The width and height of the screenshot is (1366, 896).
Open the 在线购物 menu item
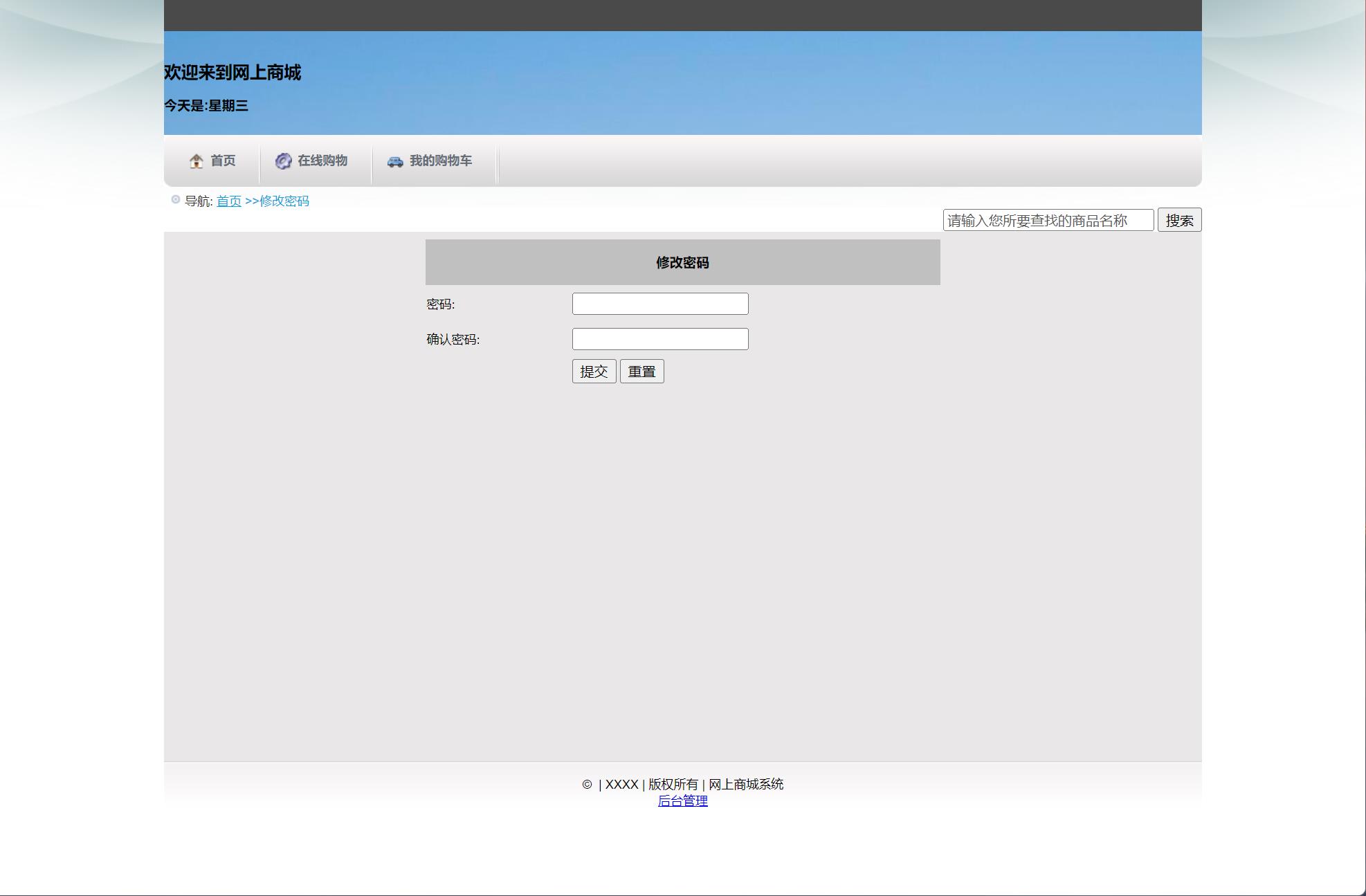coord(322,160)
